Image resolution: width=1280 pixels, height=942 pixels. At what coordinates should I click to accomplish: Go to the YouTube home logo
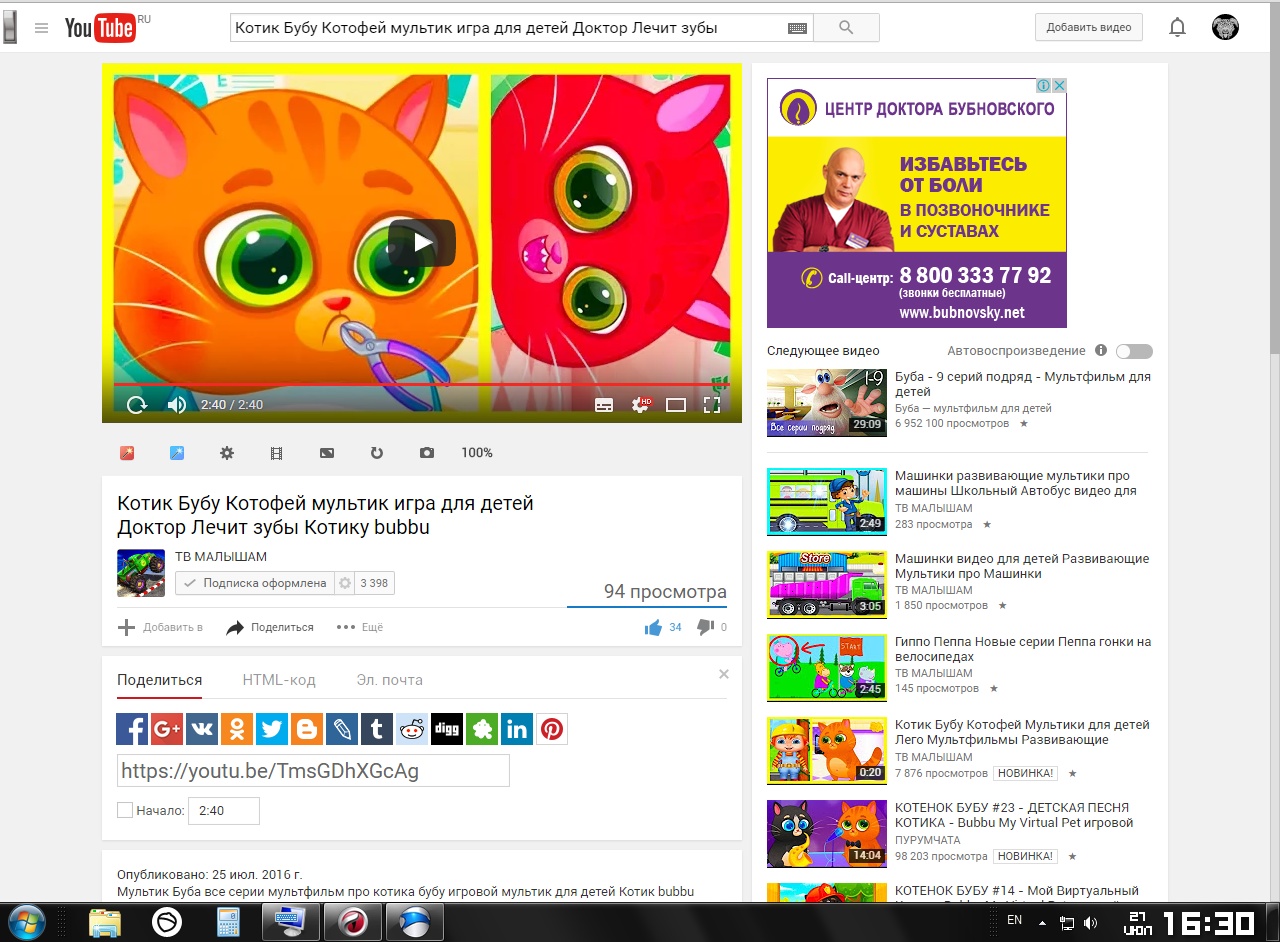point(100,28)
